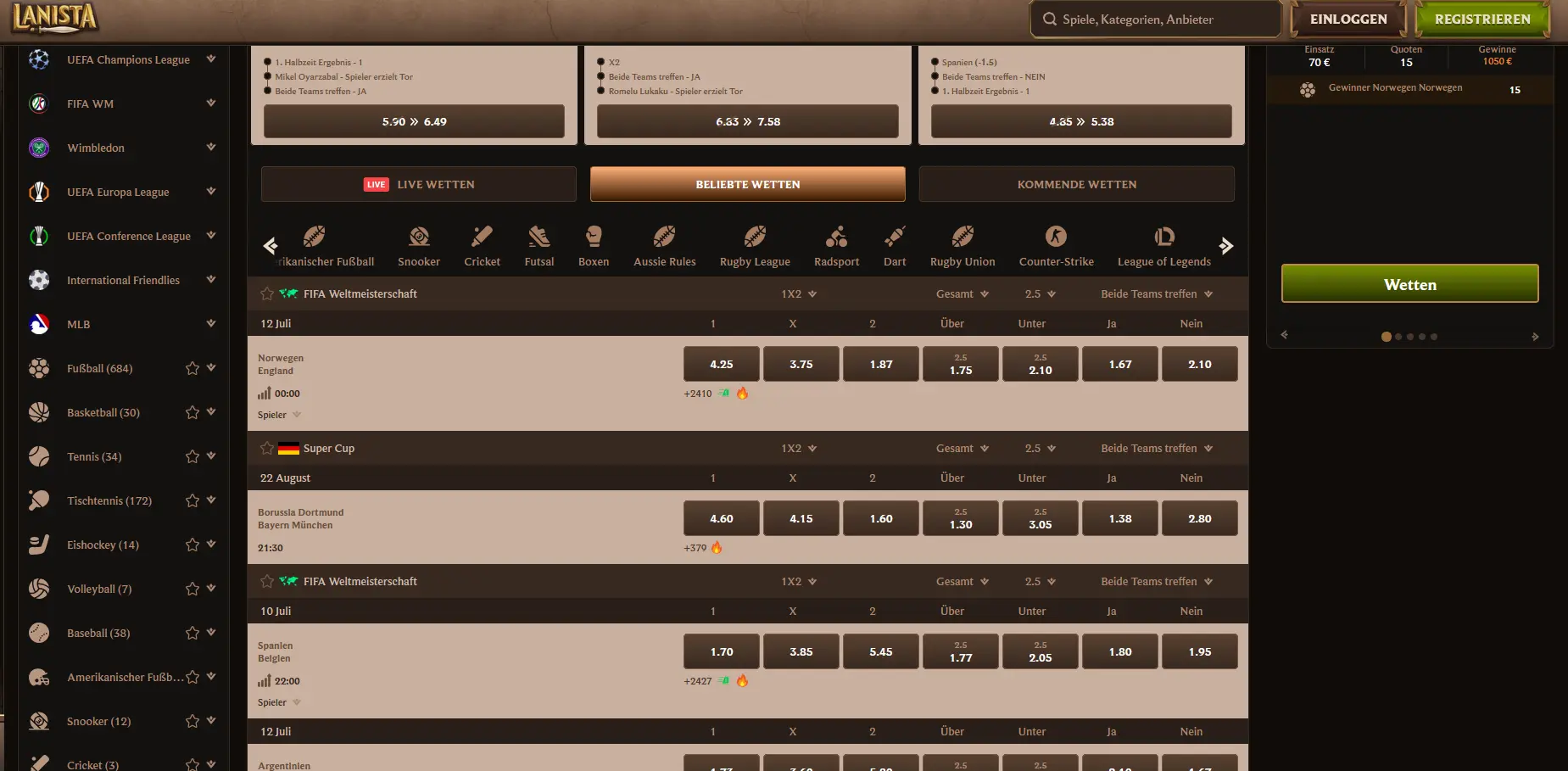
Task: Click the Einloggen button
Action: pos(1348,19)
